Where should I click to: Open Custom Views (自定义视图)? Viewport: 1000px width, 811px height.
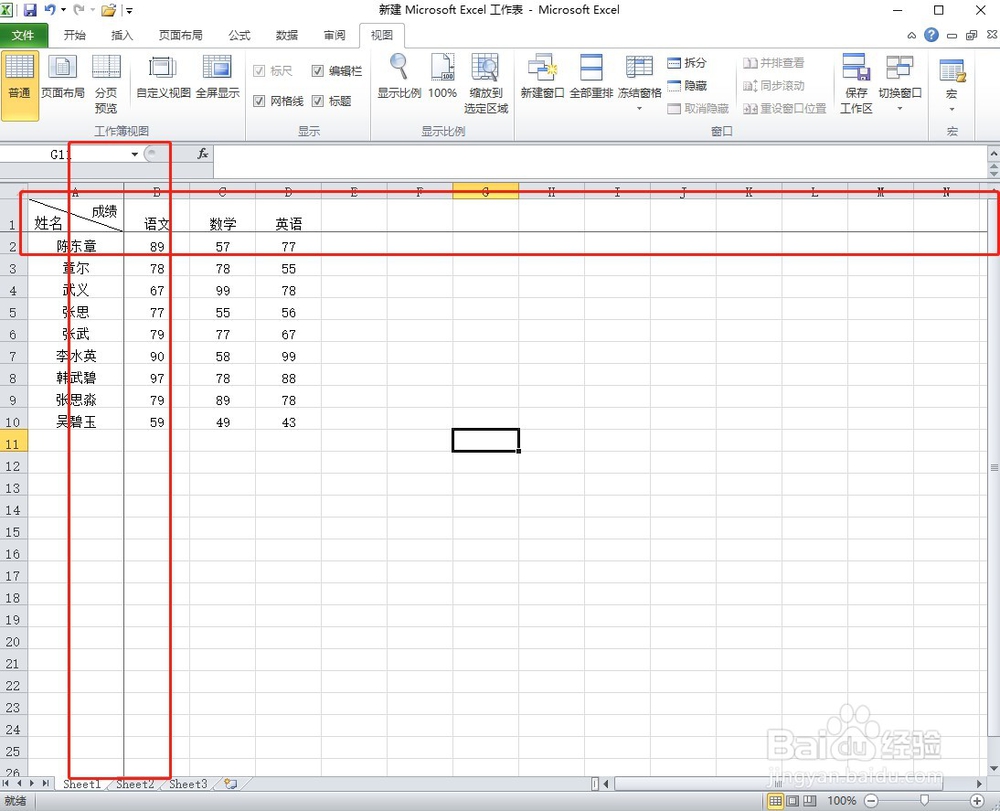[163, 78]
